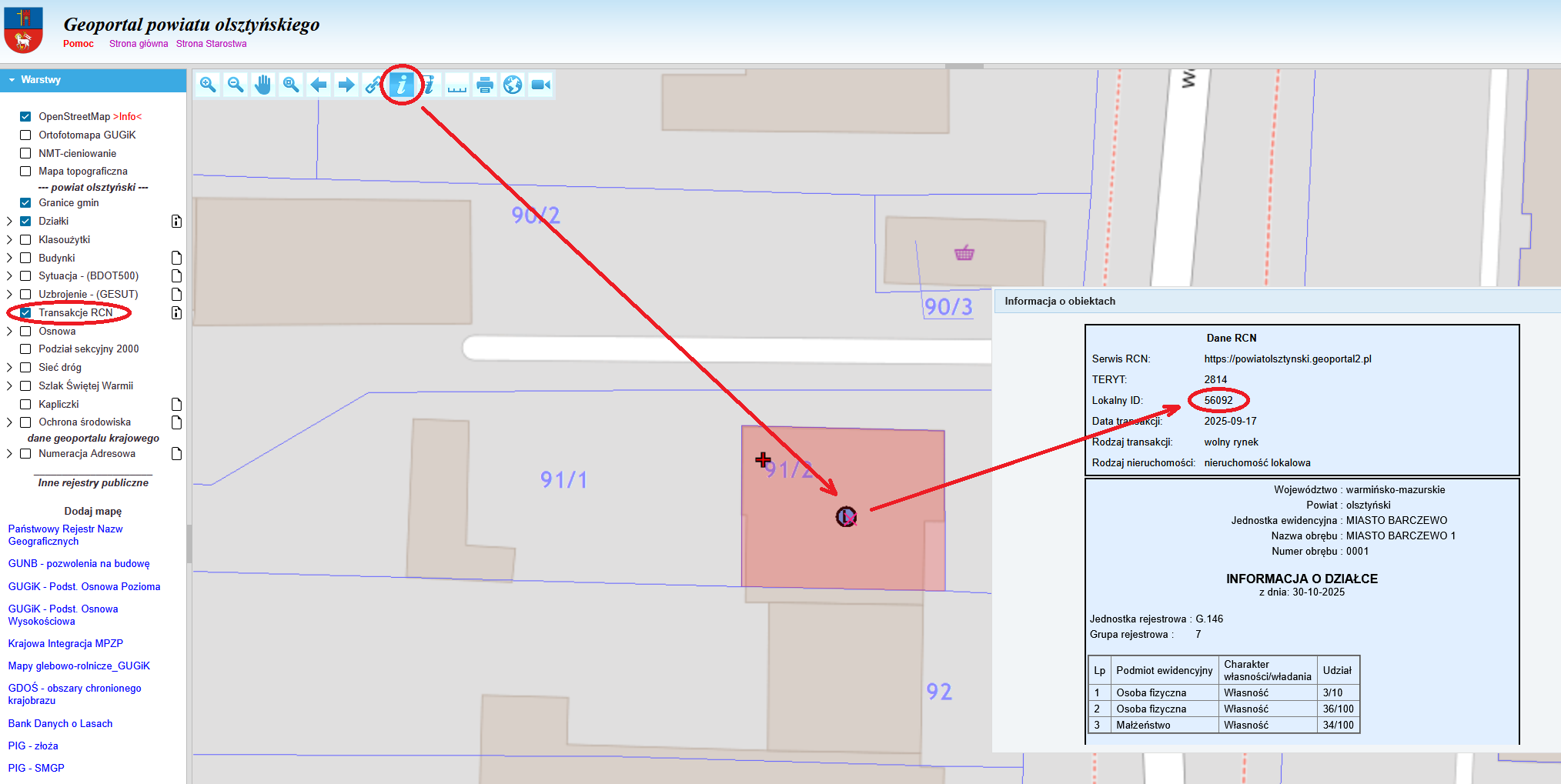This screenshot has width=1561, height=784.
Task: Select the zoom out magnifier tool
Action: tap(236, 85)
